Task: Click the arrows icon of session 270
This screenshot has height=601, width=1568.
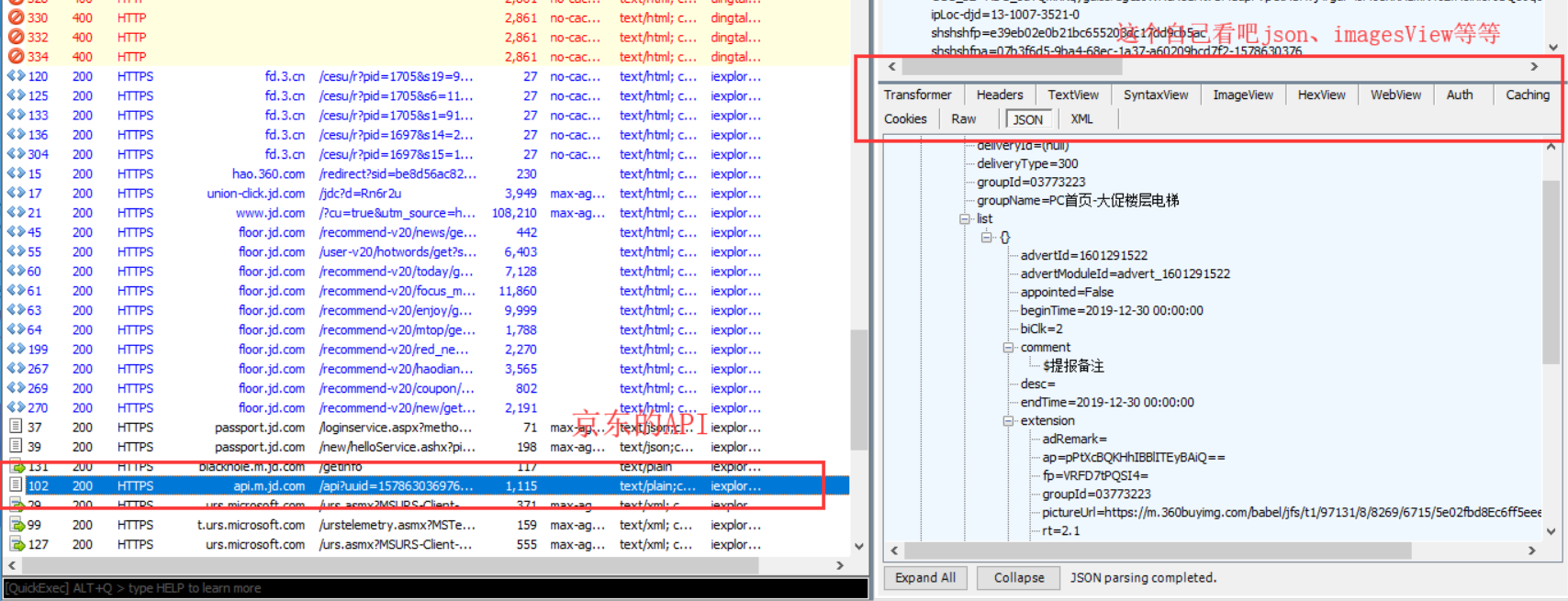Action: [x=16, y=407]
